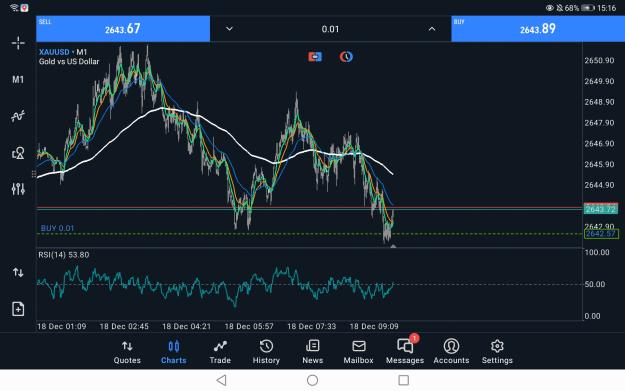Tap the 2650.90 price scale label
The image size is (625, 391).
[599, 61]
